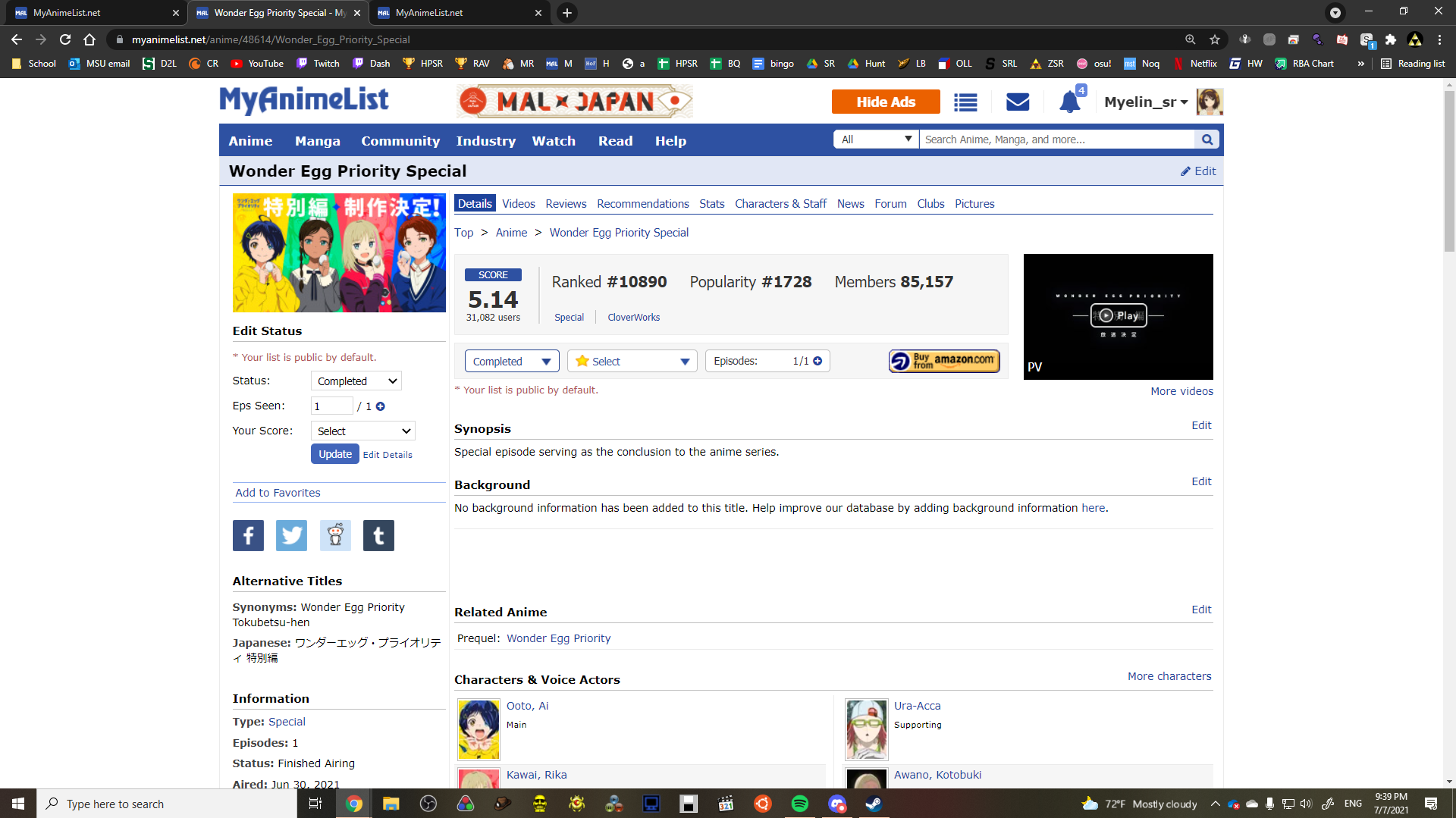Increment Eps Seen with plus icon
Image resolution: width=1456 pixels, height=818 pixels.
point(381,406)
